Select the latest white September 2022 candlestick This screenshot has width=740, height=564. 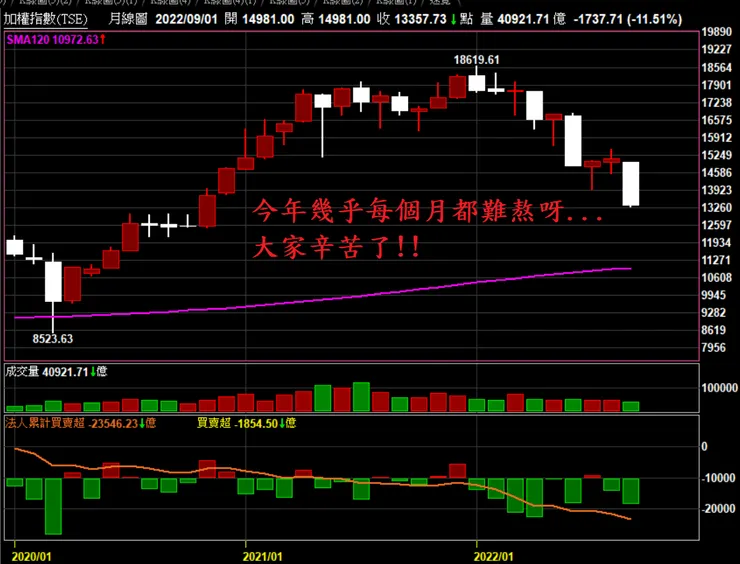(631, 184)
